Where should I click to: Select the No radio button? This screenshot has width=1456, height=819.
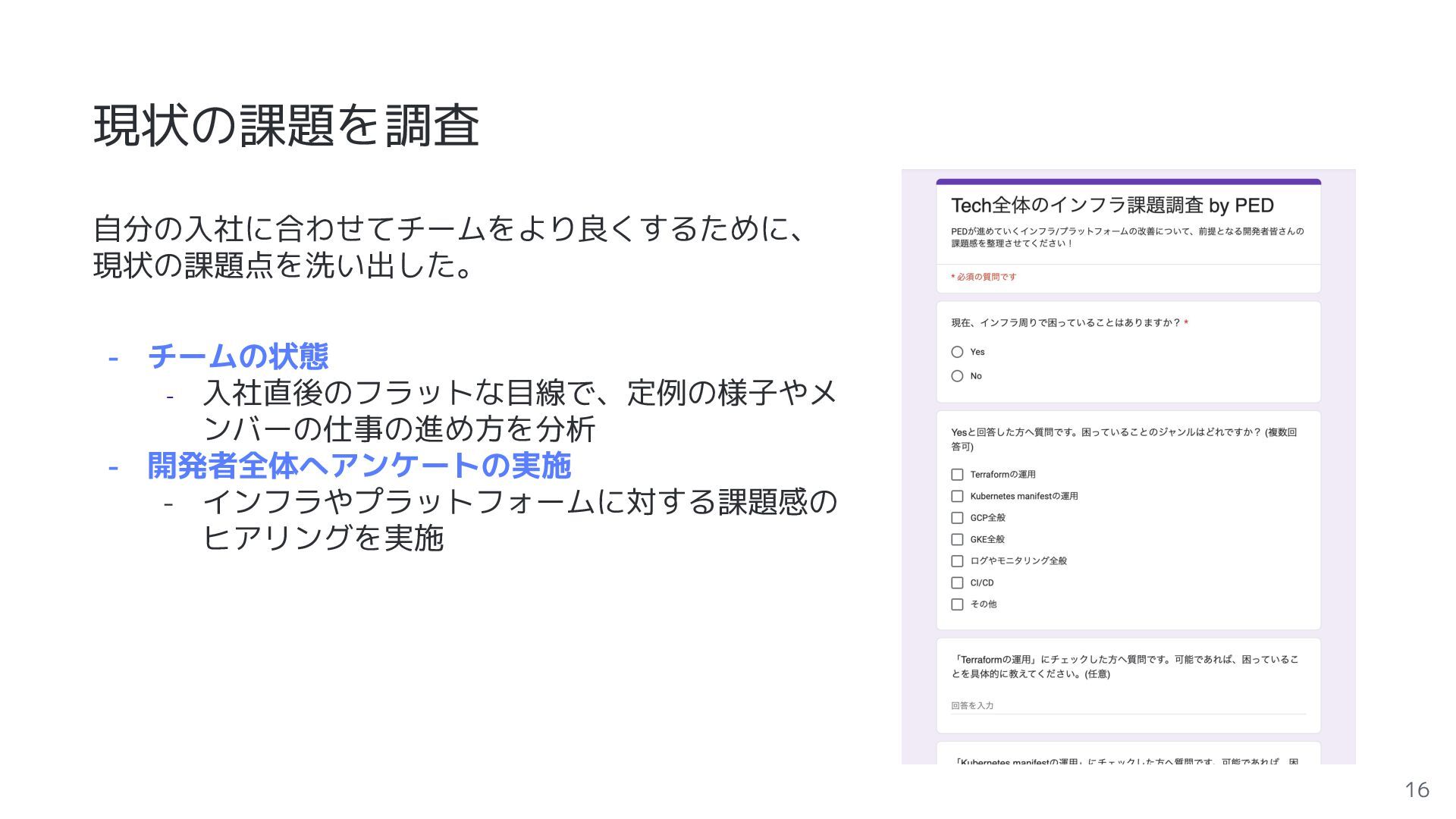click(957, 376)
